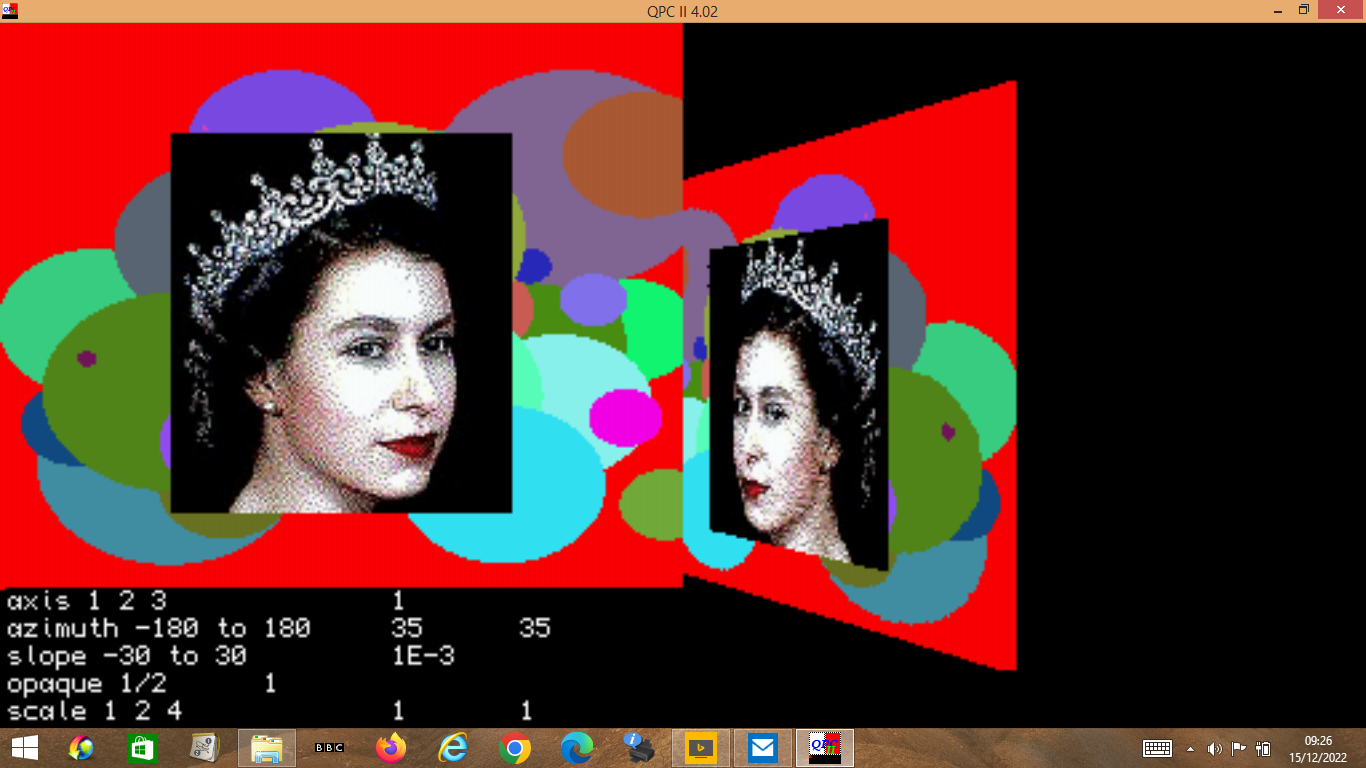
Task: Open File Explorer from the taskbar
Action: tap(267, 747)
